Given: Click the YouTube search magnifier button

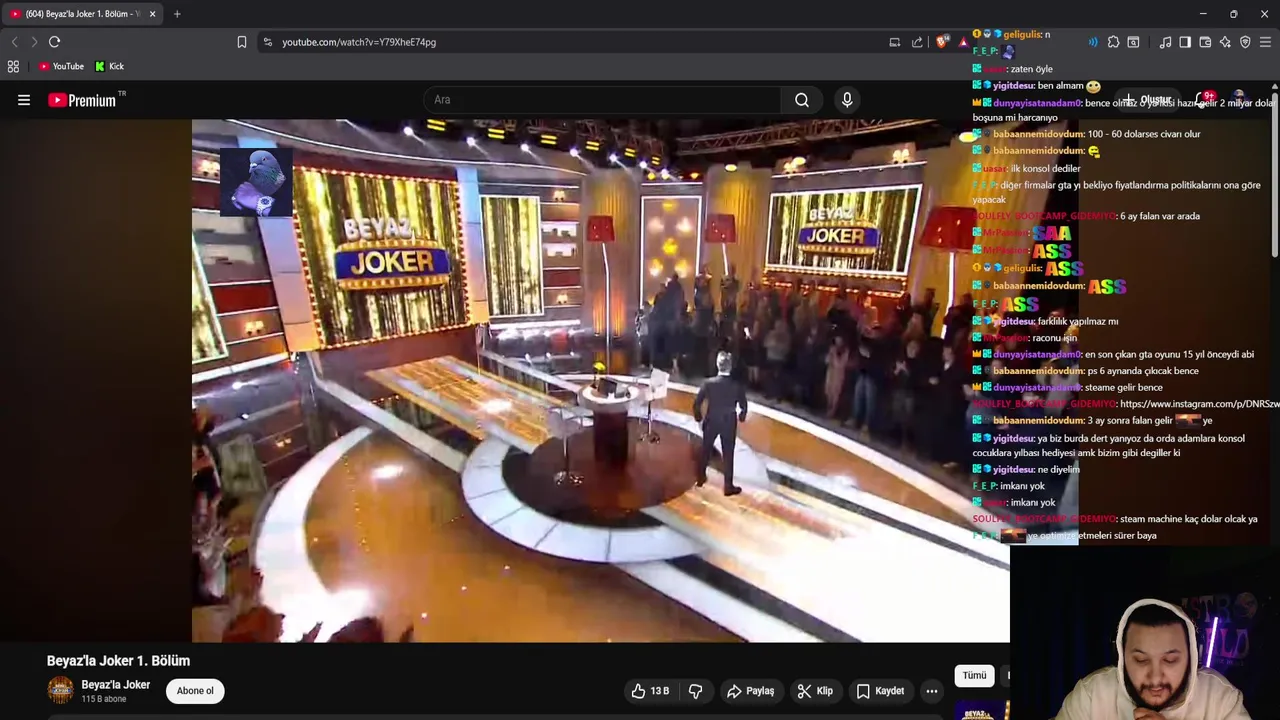Looking at the screenshot, I should 802,100.
